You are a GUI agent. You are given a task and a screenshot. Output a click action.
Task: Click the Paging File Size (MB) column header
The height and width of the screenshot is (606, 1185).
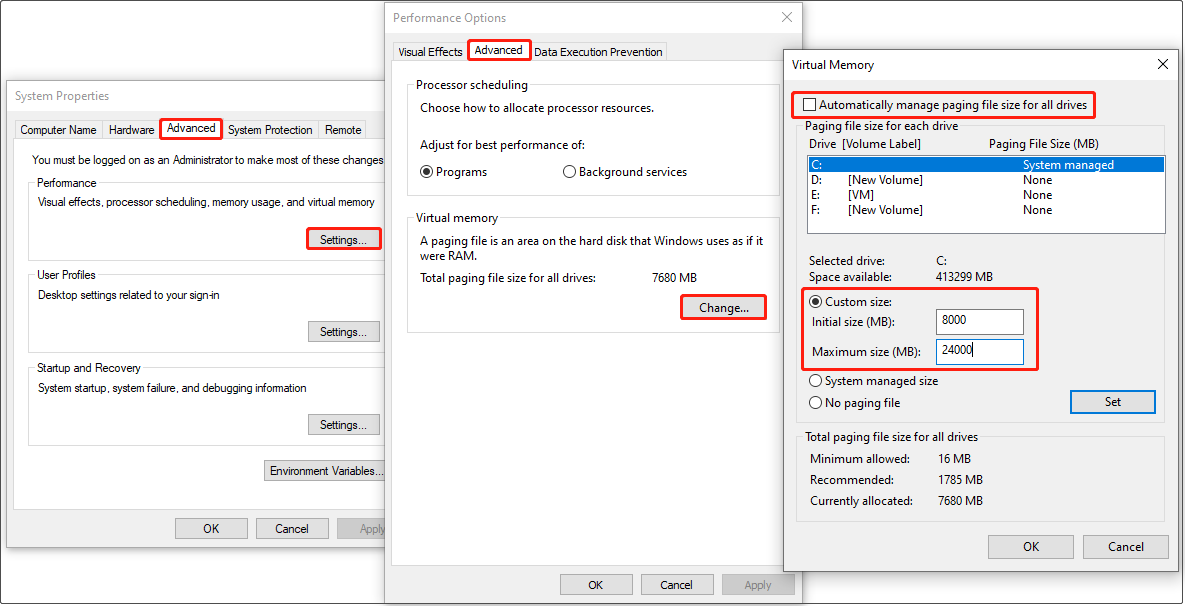[1044, 144]
